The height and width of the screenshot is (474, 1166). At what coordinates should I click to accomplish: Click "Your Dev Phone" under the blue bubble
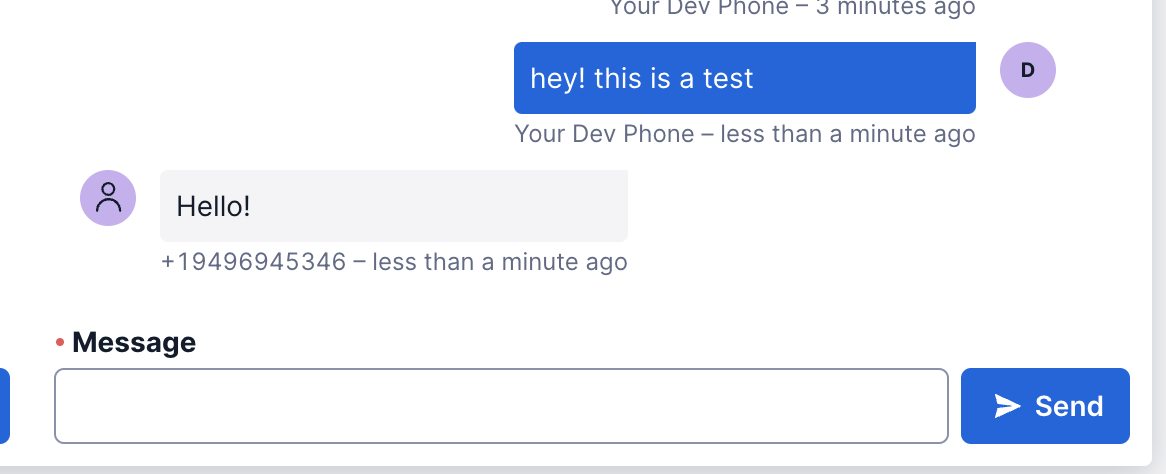click(x=604, y=134)
